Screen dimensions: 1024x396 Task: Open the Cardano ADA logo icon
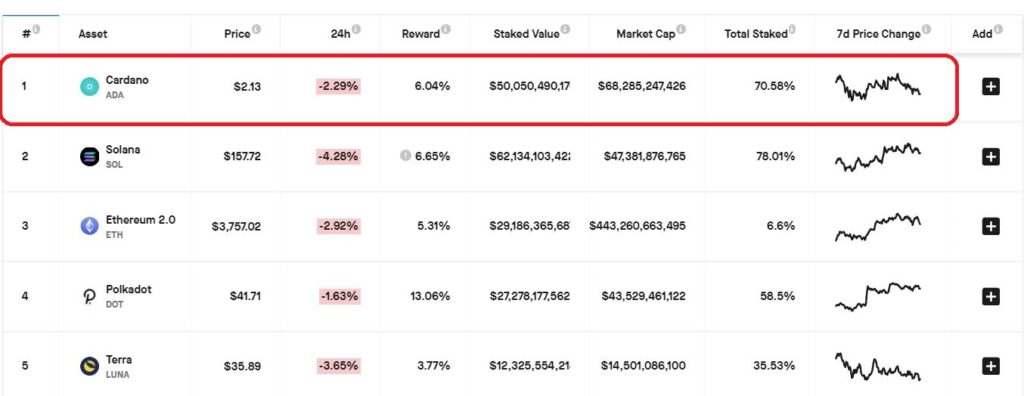89,87
